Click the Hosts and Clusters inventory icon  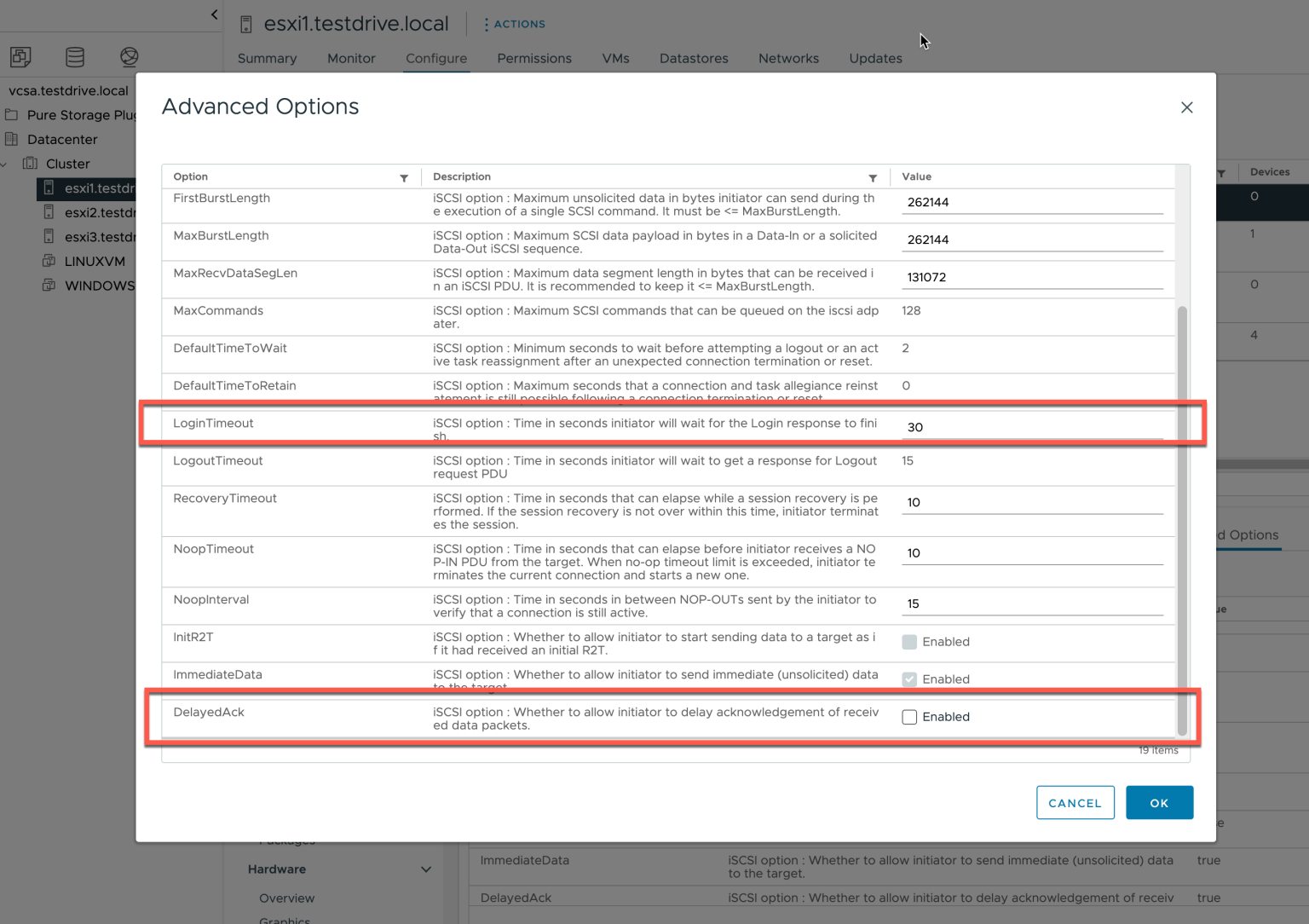coord(20,57)
